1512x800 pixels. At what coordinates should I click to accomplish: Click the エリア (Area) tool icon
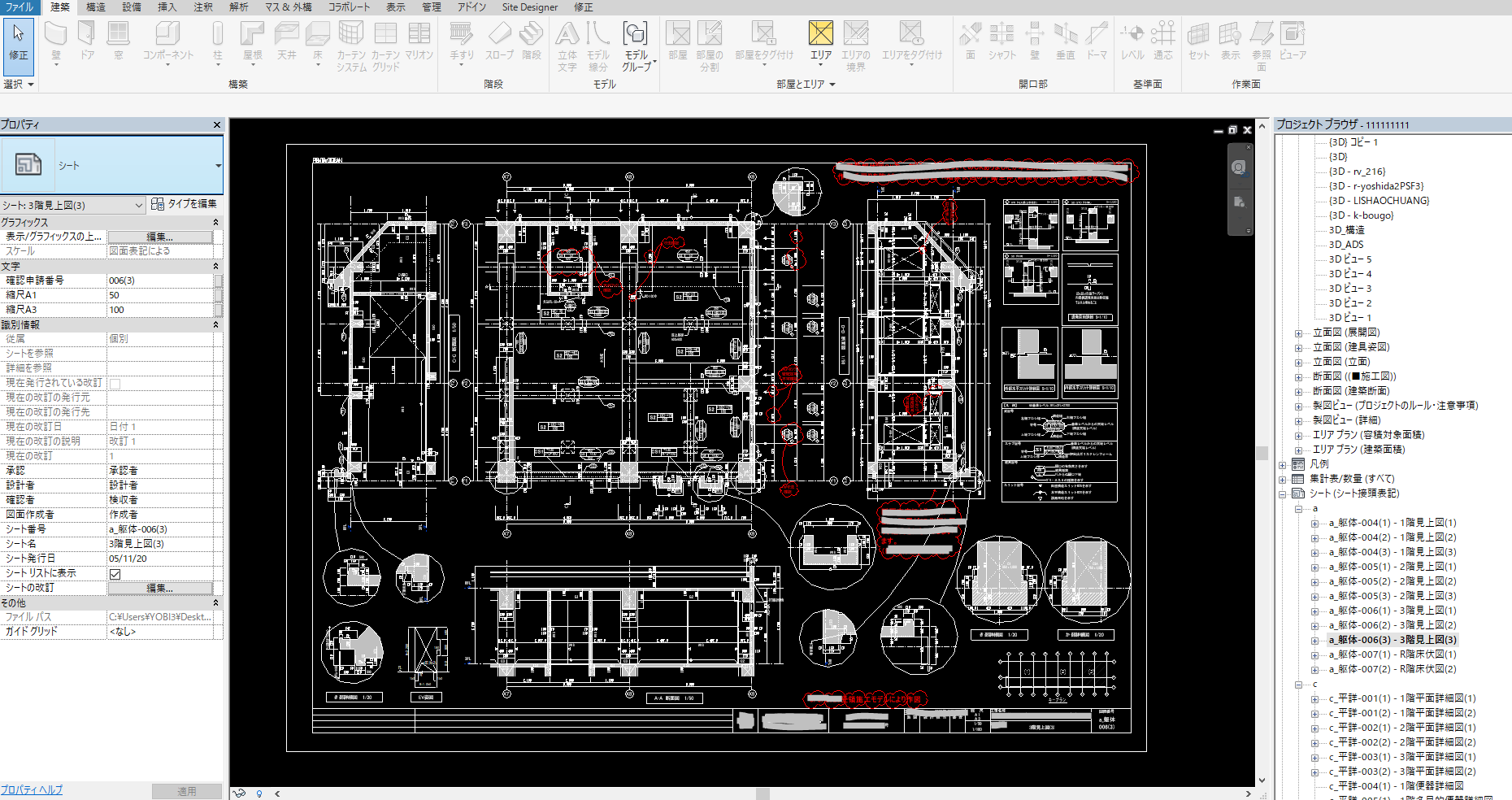pos(820,34)
